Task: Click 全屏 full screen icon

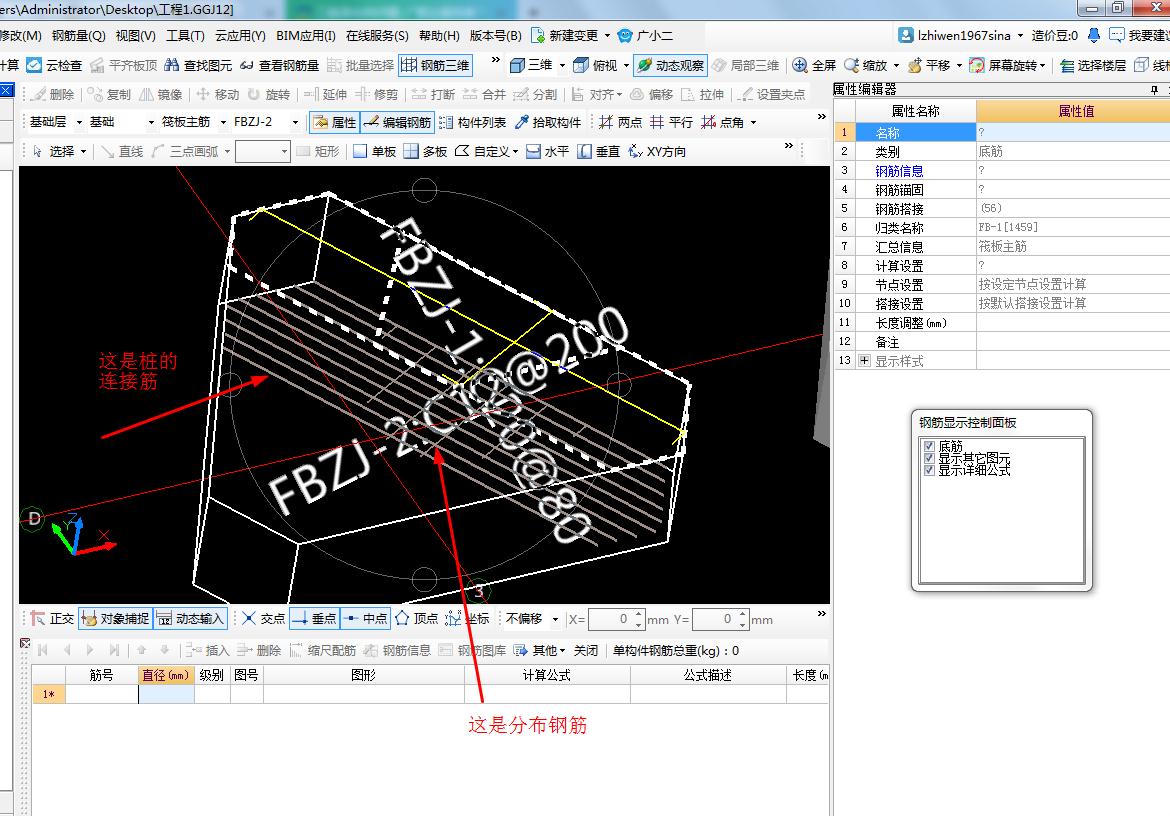Action: [x=799, y=65]
